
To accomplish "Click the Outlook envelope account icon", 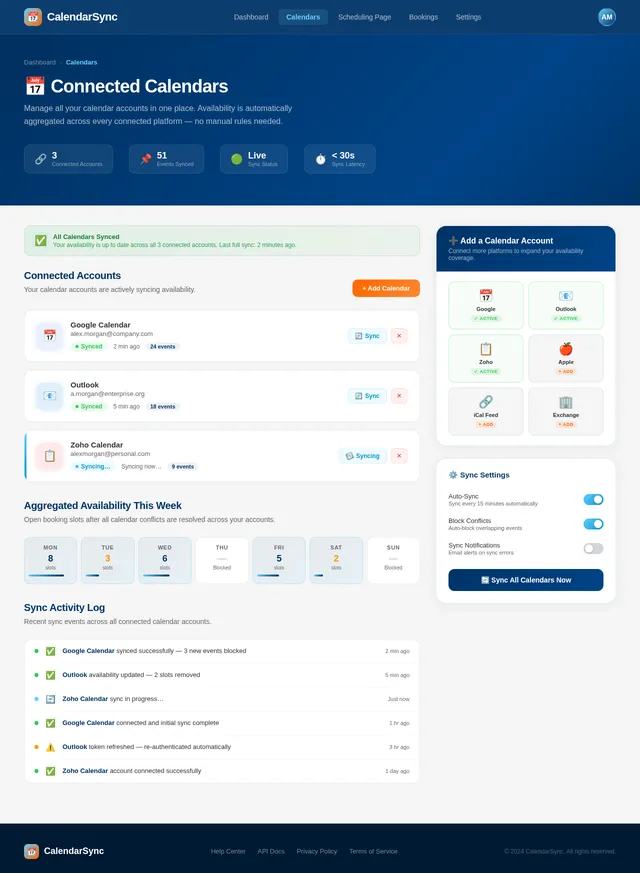I will click(x=50, y=396).
